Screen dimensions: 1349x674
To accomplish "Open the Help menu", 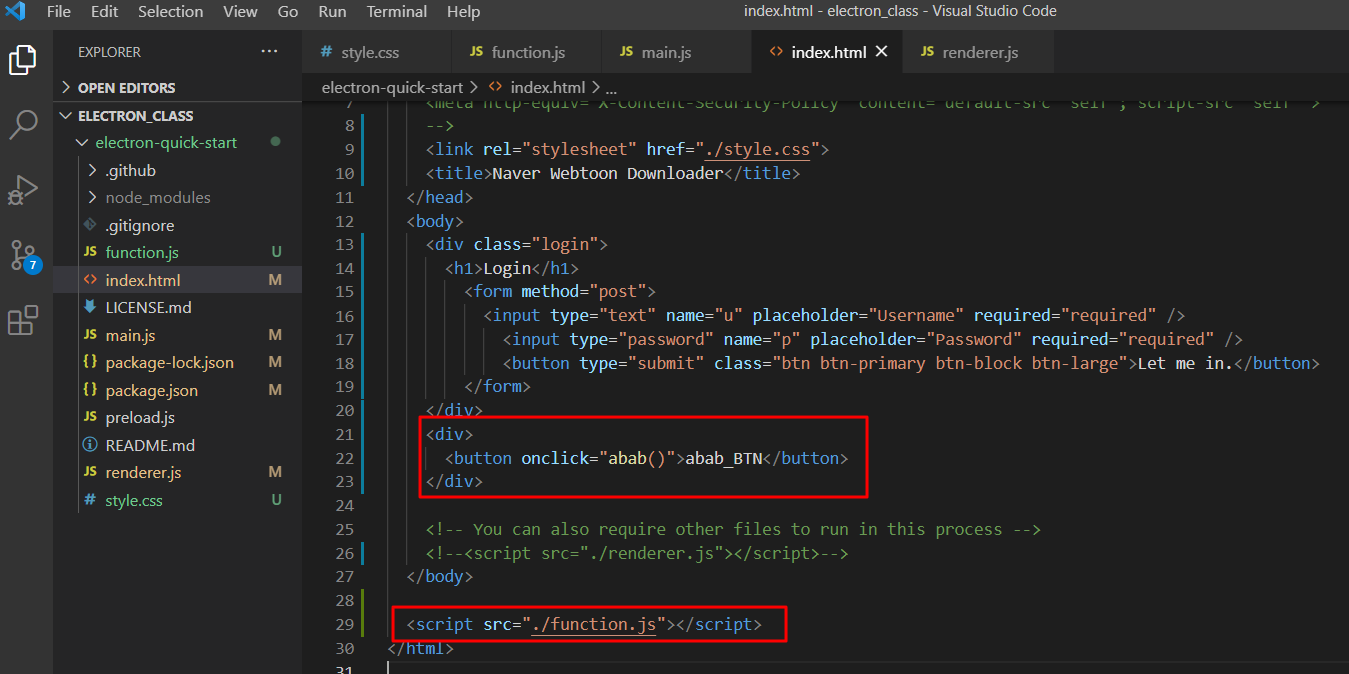I will click(x=463, y=12).
